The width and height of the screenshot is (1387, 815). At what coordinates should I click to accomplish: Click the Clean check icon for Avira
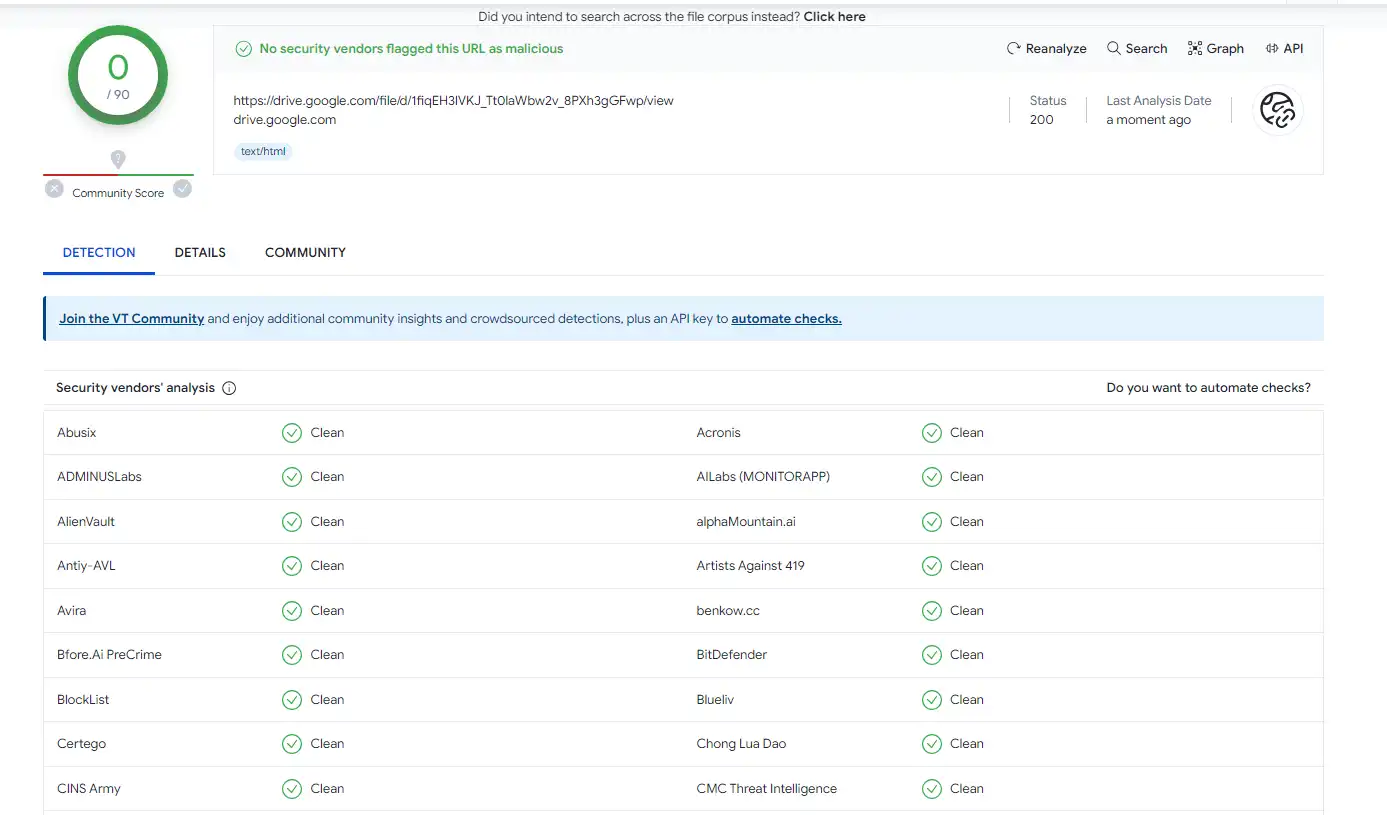[291, 611]
